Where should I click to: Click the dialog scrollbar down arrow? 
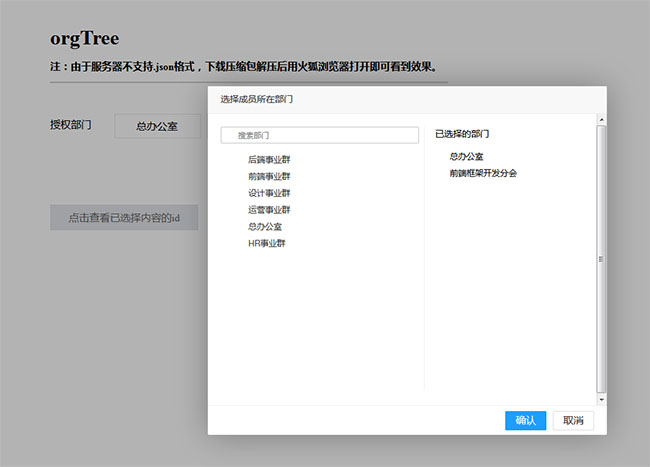601,398
